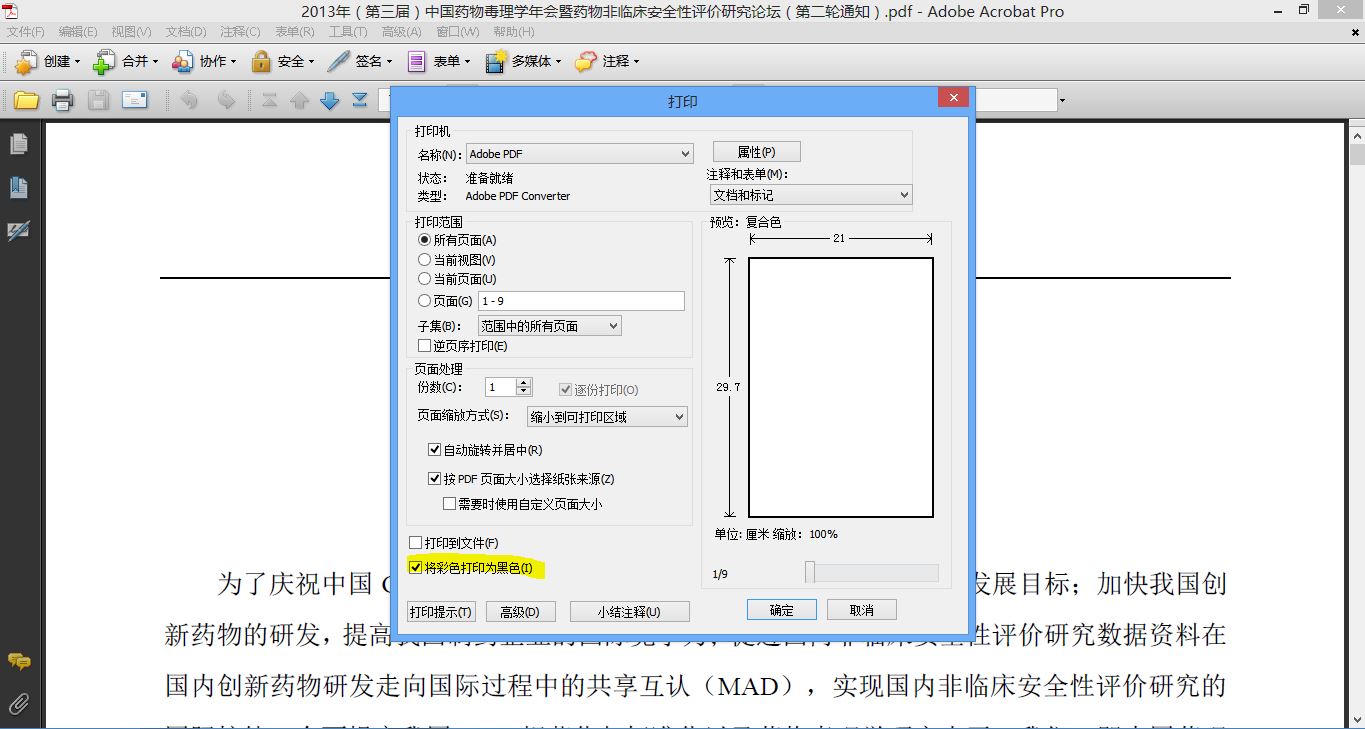Open the 文件(F) menu
Image resolution: width=1365 pixels, height=729 pixels.
[26, 32]
